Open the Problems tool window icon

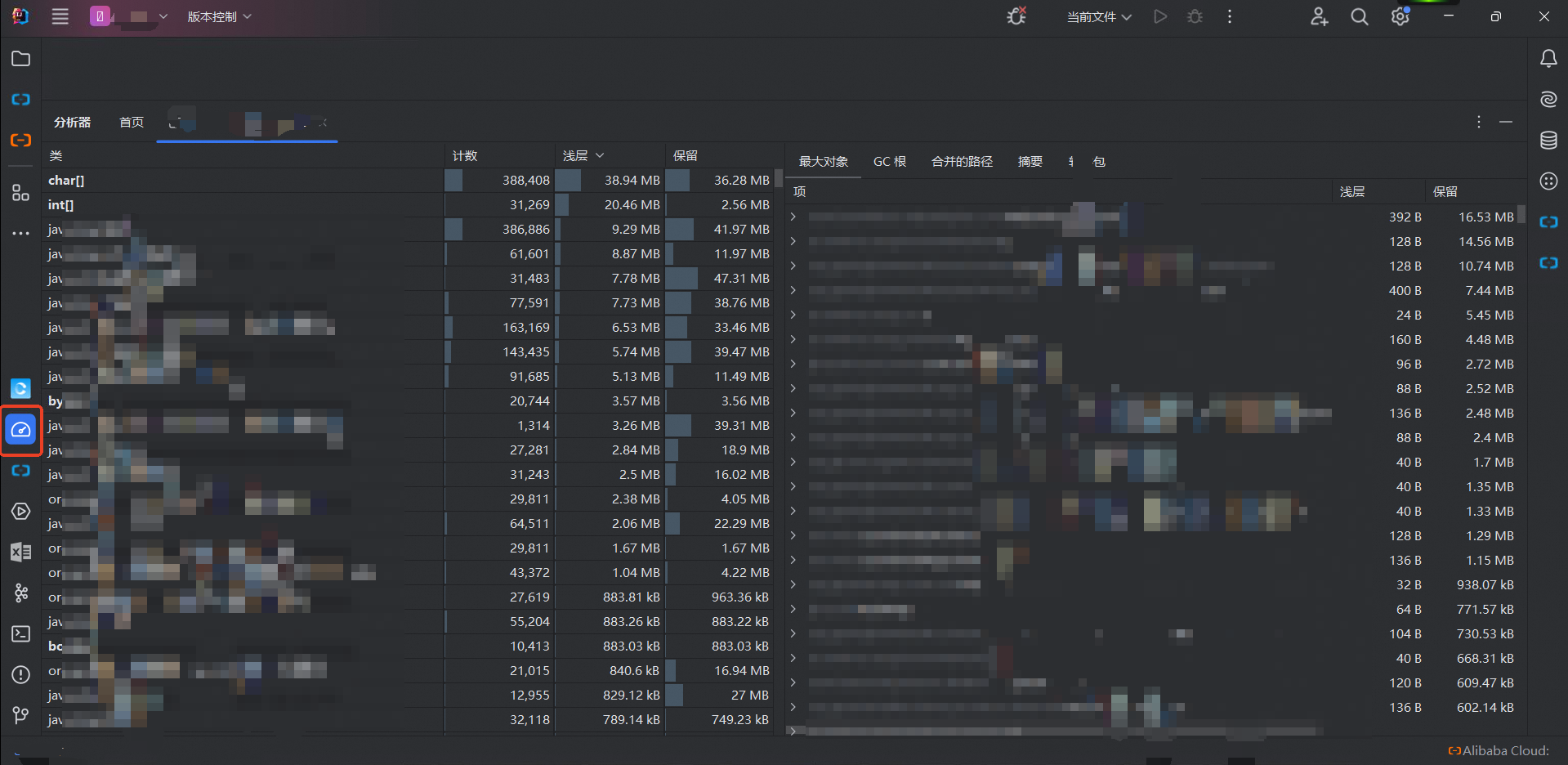point(21,675)
